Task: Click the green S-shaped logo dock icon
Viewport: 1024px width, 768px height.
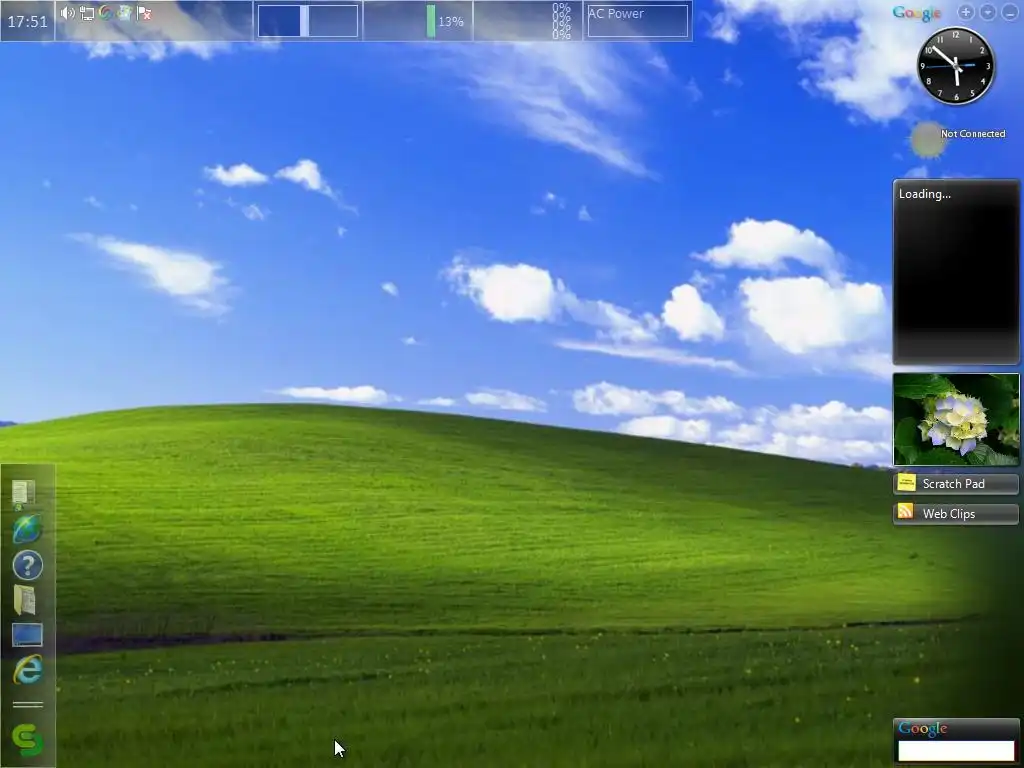Action: (x=27, y=740)
